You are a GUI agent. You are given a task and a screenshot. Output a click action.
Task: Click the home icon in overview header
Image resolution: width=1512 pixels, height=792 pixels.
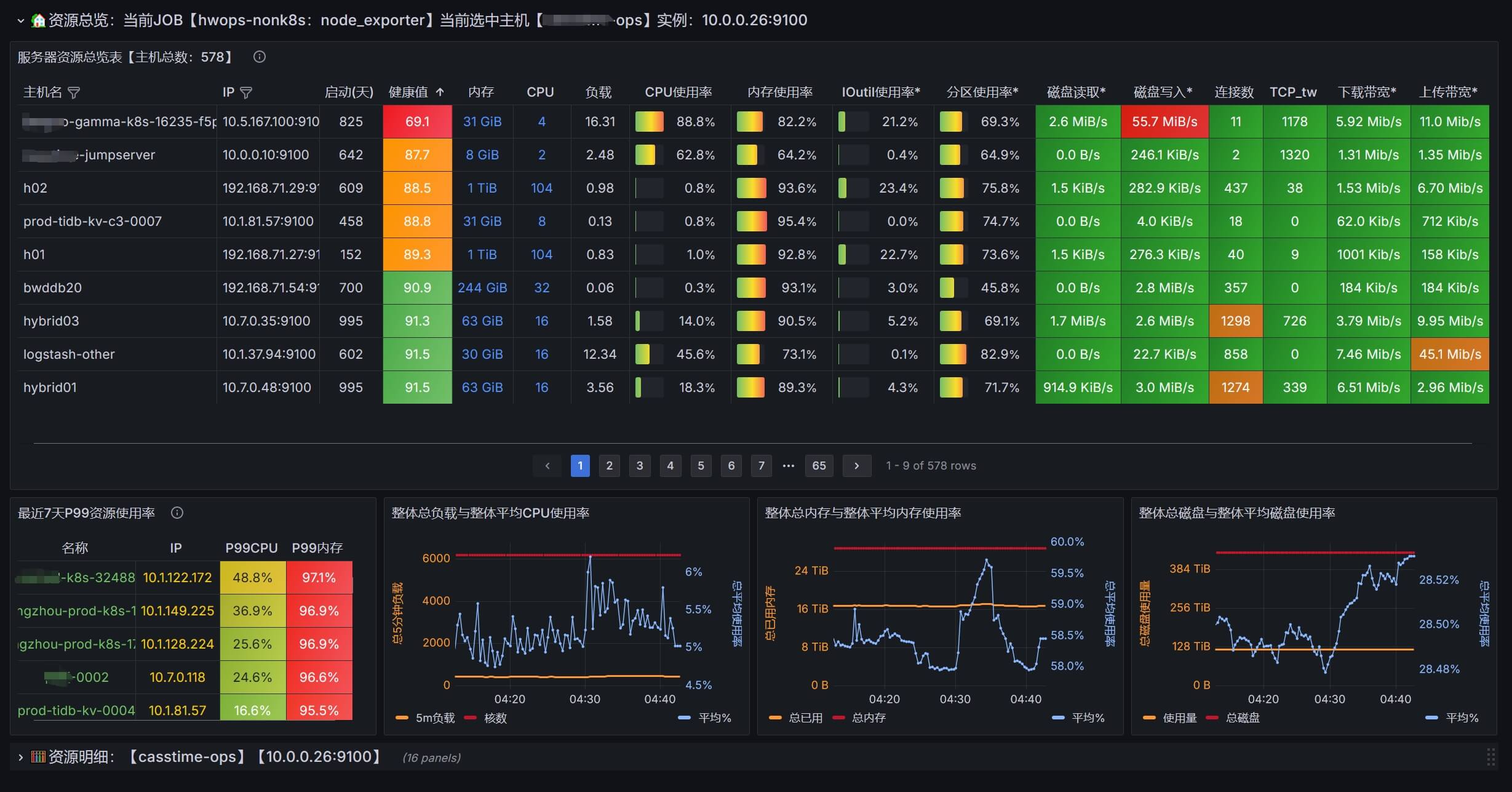pos(38,20)
